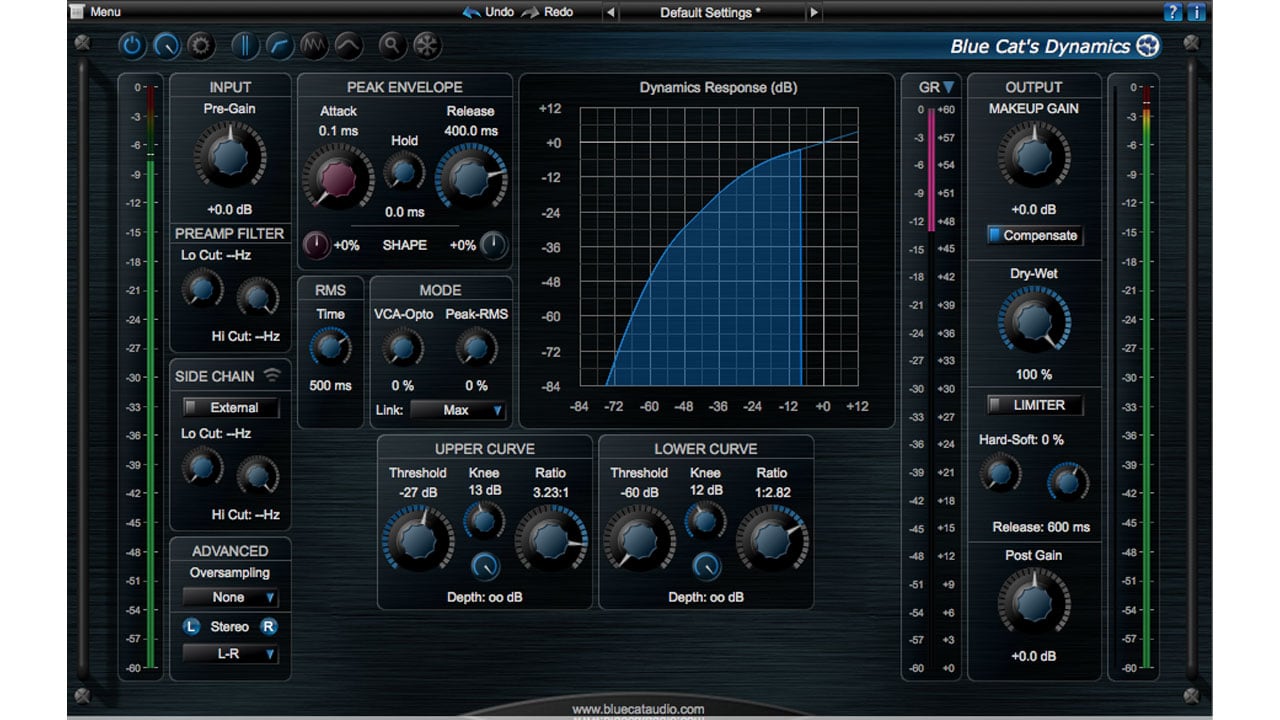Toggle the power bypass button
This screenshot has width=1280, height=720.
(132, 45)
